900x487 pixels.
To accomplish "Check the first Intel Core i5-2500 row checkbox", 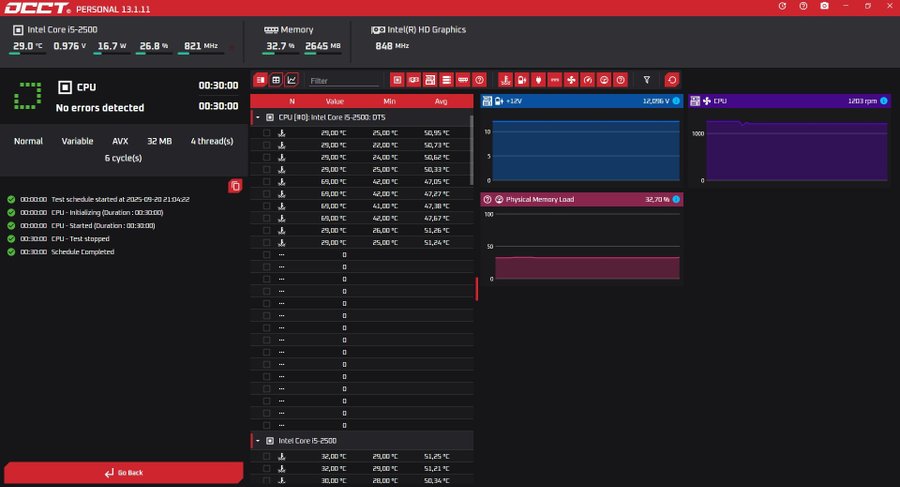I will (x=266, y=456).
